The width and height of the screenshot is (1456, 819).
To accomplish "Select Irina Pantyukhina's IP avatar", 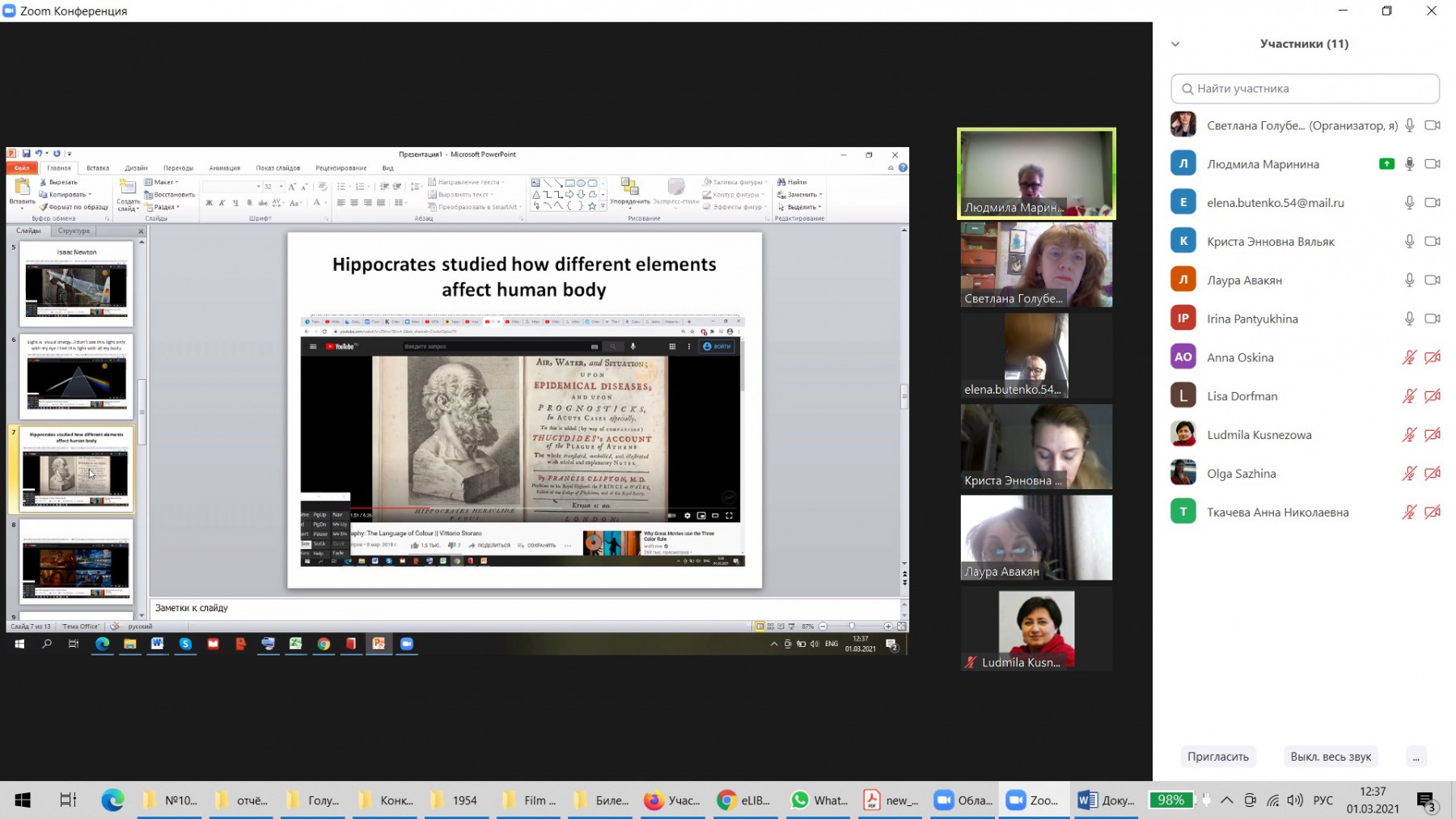I will coord(1183,319).
